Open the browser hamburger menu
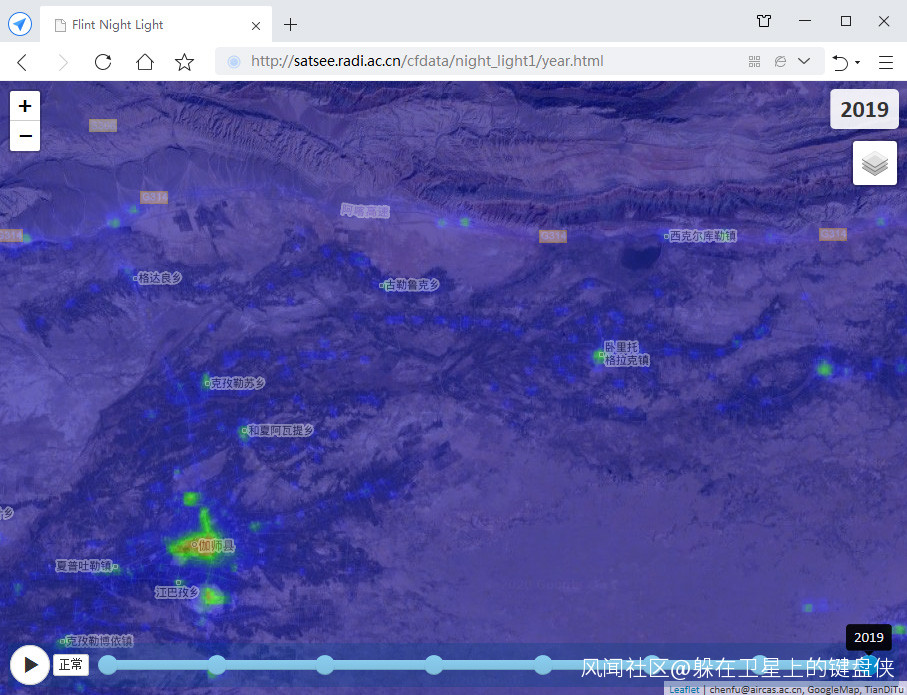907x695 pixels. pos(886,62)
